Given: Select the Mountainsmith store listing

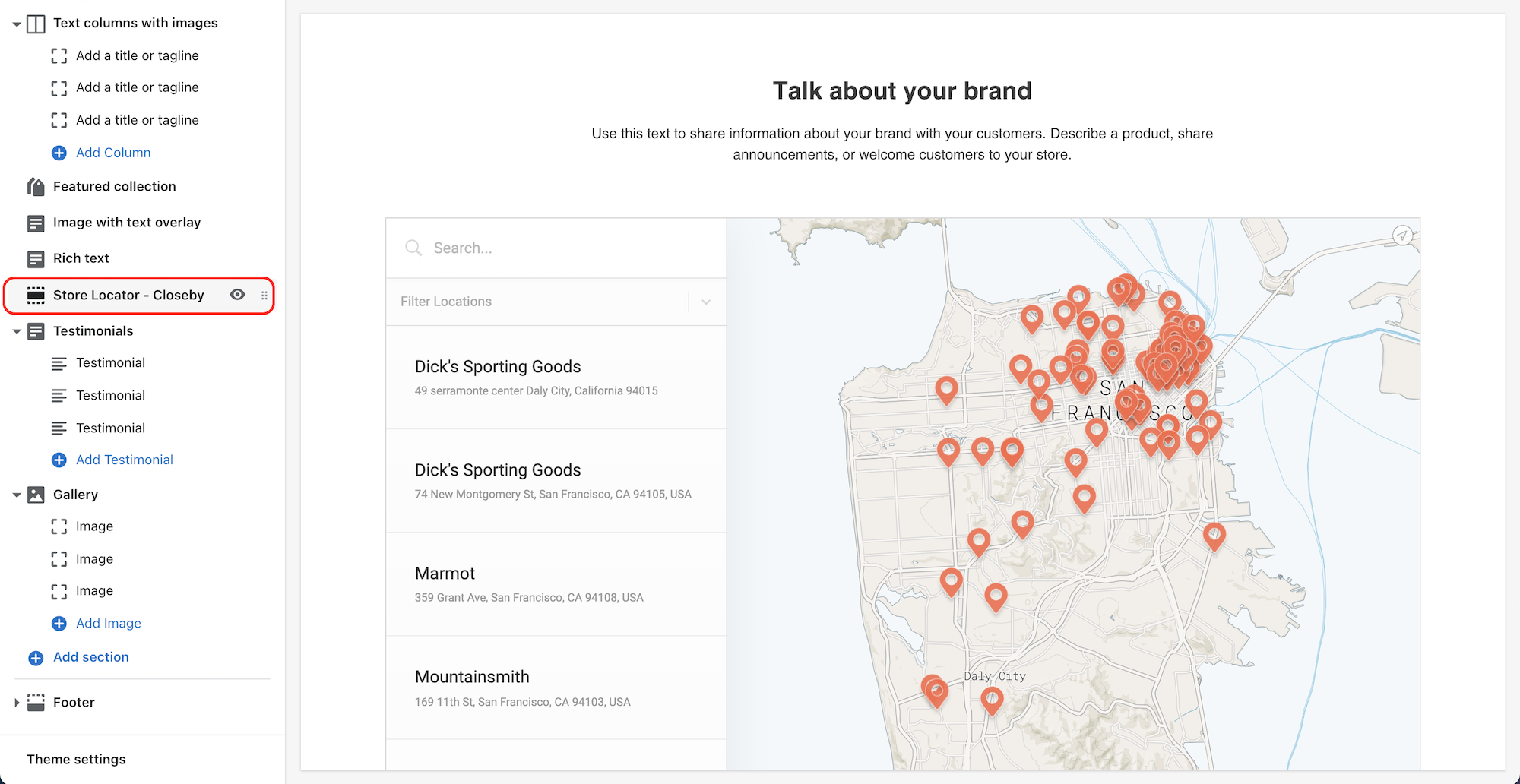Looking at the screenshot, I should [x=556, y=688].
